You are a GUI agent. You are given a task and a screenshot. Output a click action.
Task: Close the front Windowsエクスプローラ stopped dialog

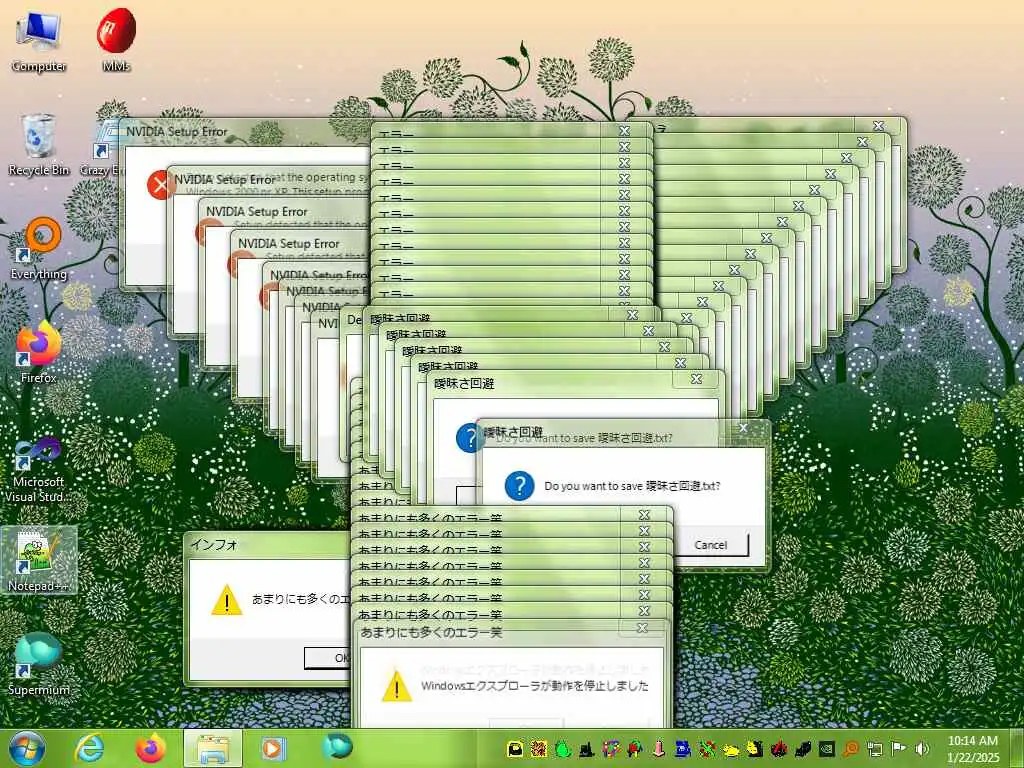[x=643, y=628]
